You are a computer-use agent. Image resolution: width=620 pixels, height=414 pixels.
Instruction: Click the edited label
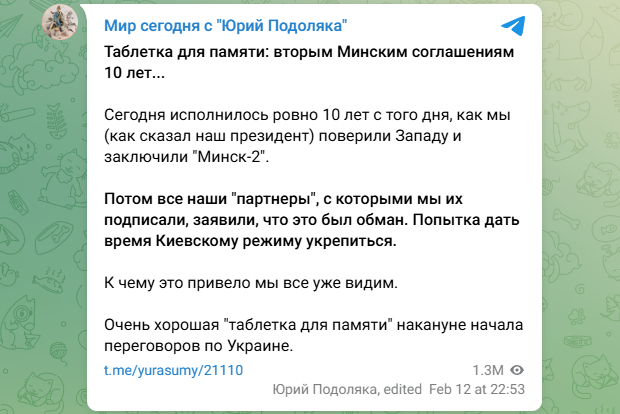coord(403,389)
